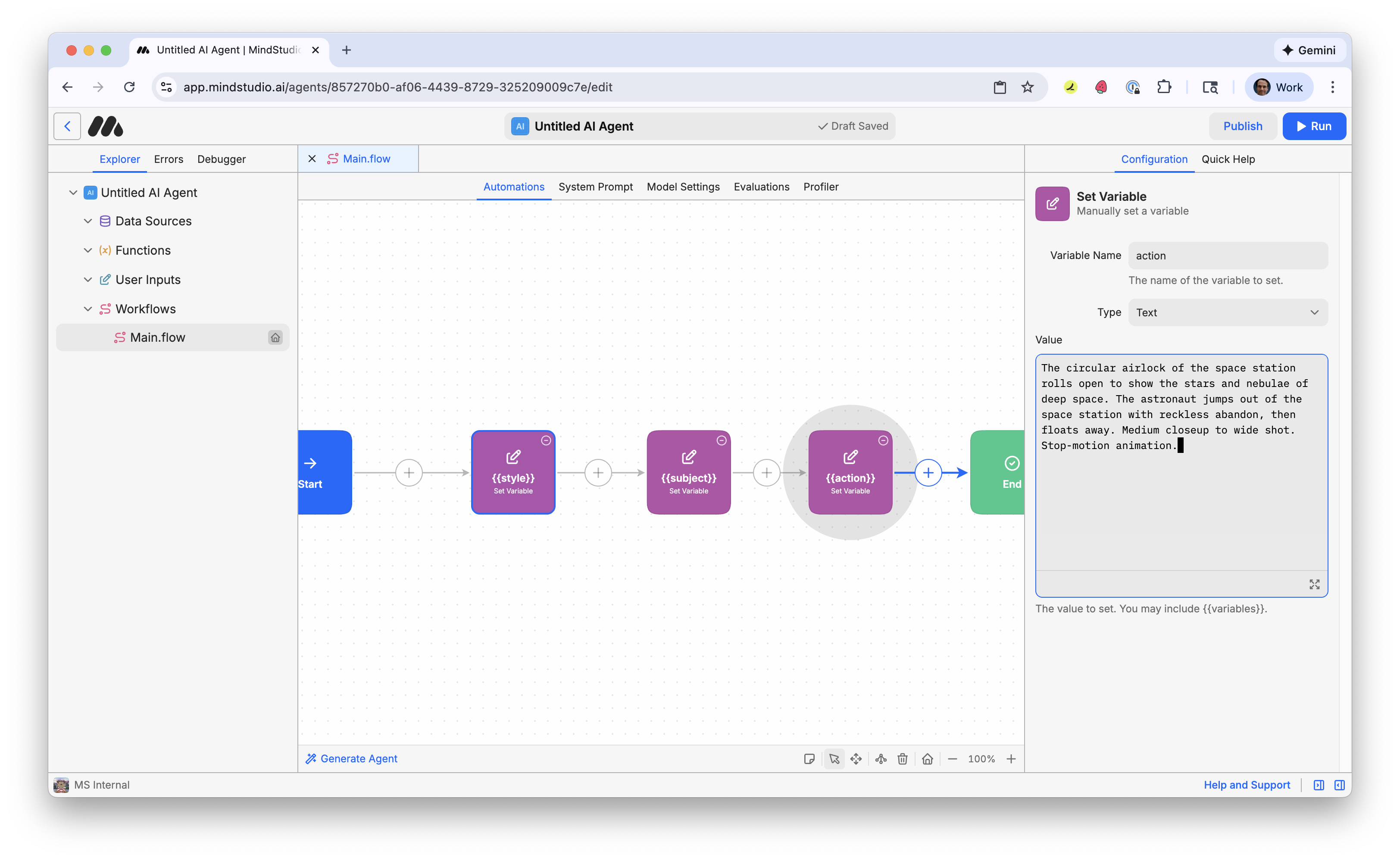Collapse the {{style}} node minus toggle
Image resolution: width=1400 pixels, height=861 pixels.
click(x=546, y=441)
